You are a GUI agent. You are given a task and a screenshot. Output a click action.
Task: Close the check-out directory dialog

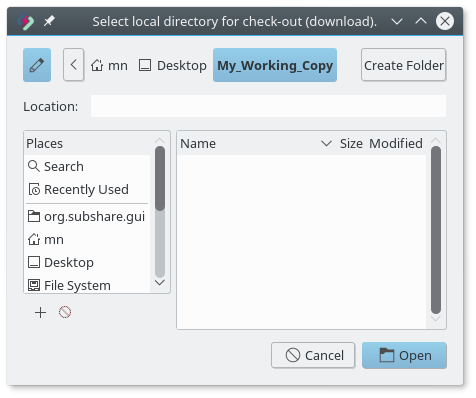(445, 21)
